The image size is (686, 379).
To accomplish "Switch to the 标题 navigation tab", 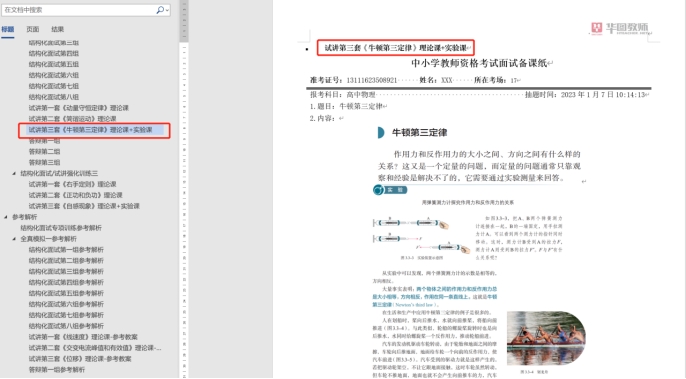I will 7,29.
